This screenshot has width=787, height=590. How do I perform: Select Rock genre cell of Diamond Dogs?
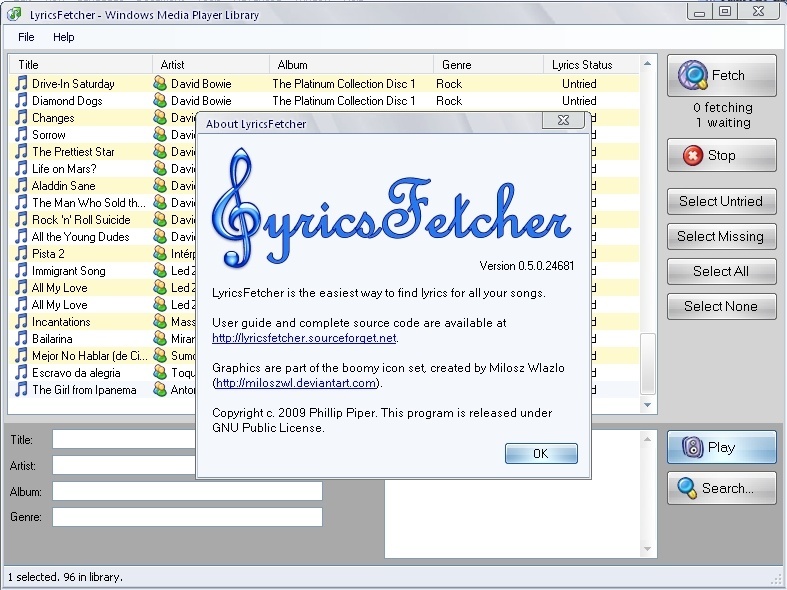[x=449, y=101]
